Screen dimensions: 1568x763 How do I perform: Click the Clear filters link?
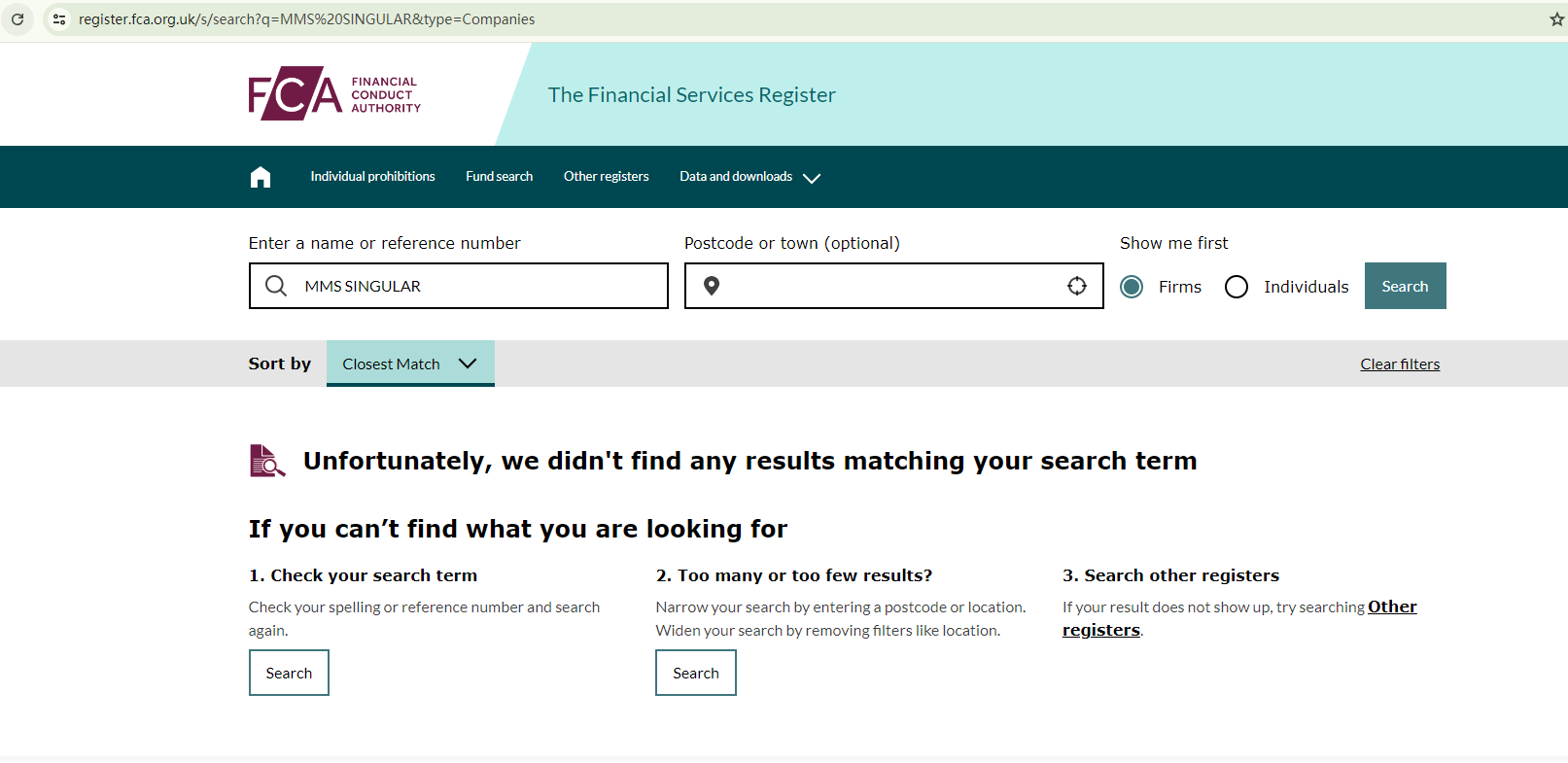(1400, 364)
